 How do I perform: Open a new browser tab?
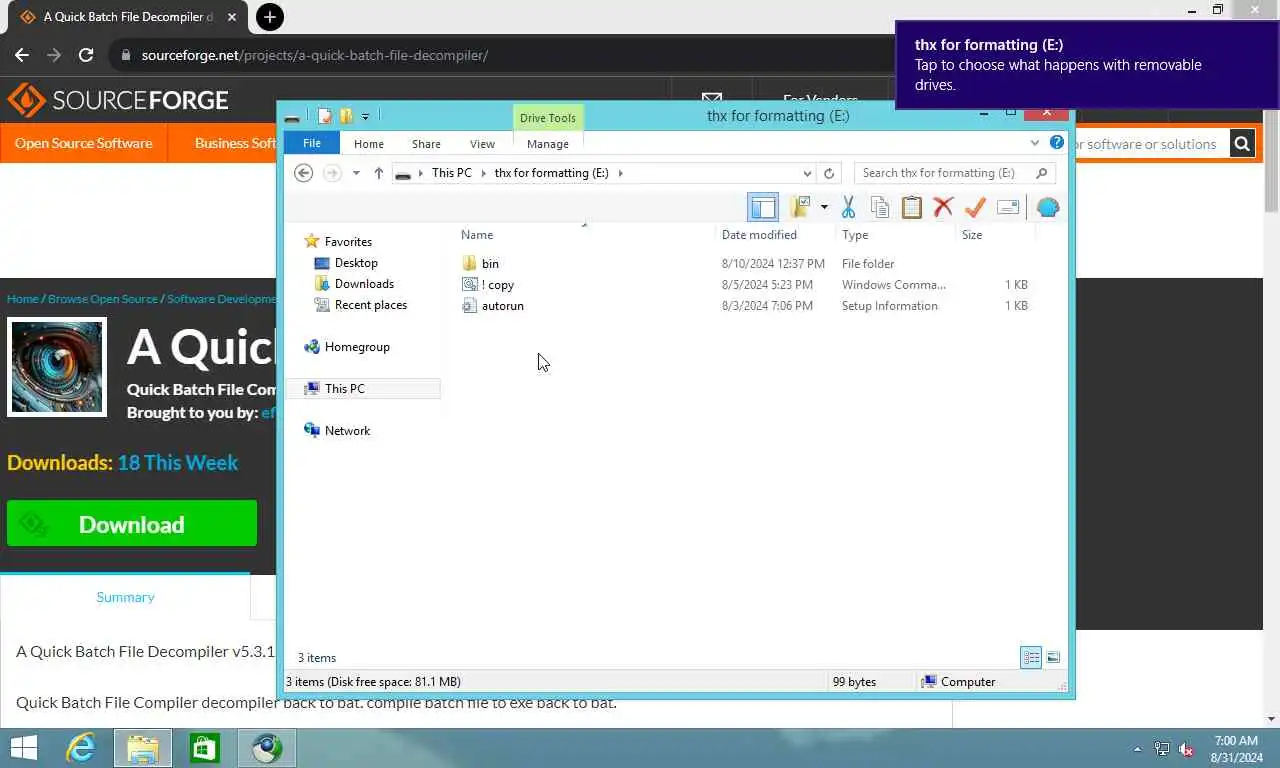(269, 17)
